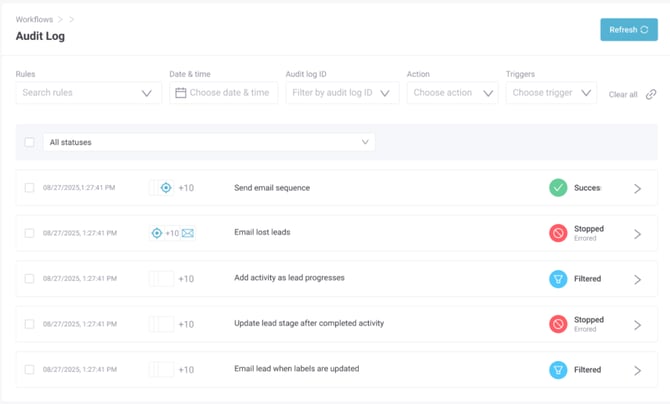Click the blue filtered funnel icon for Add activity
This screenshot has height=404, width=670.
(558, 279)
